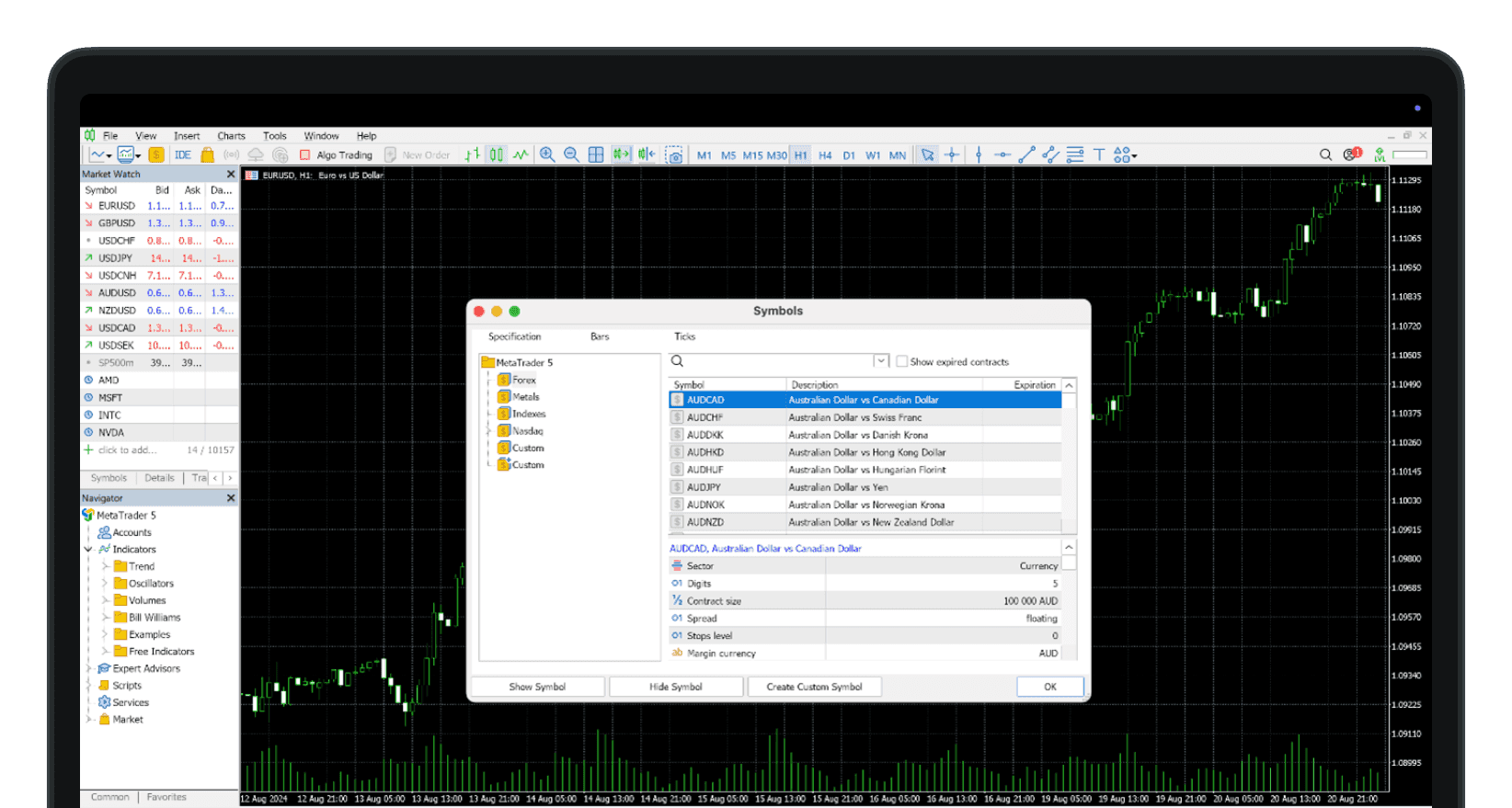Zoom out on the chart
This screenshot has height=808, width=1512.
571,155
